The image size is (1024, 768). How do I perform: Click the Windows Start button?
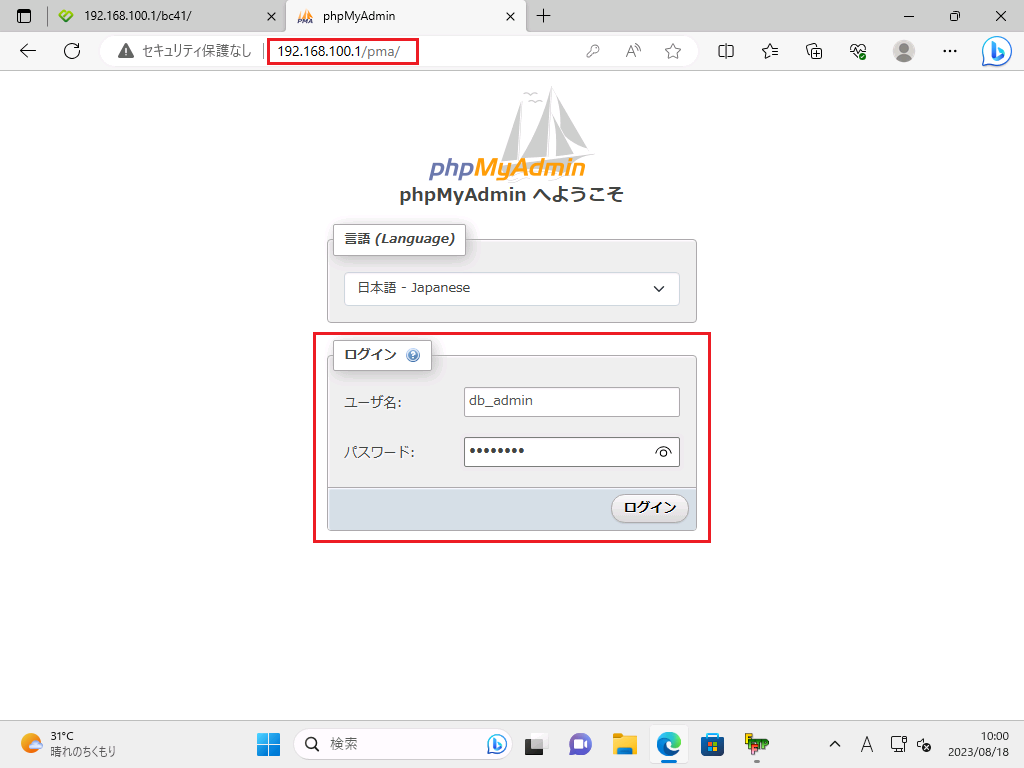[x=268, y=744]
